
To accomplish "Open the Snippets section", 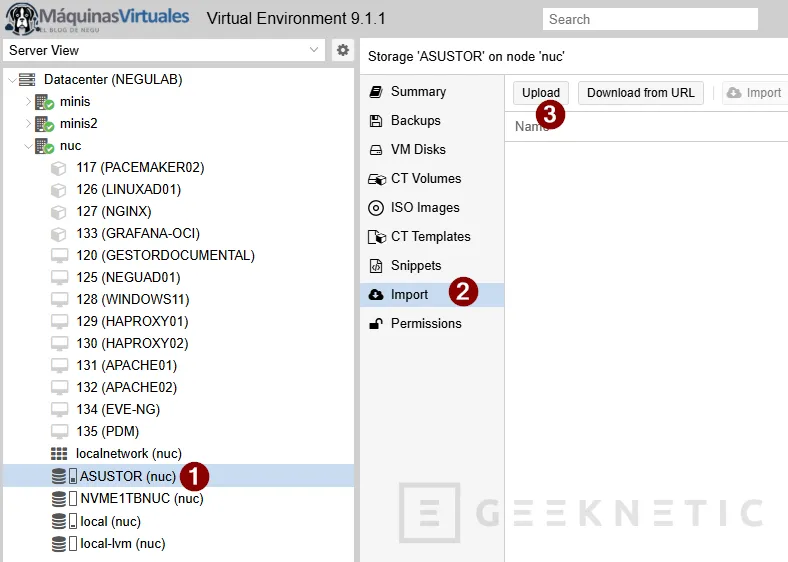I will tap(432, 265).
